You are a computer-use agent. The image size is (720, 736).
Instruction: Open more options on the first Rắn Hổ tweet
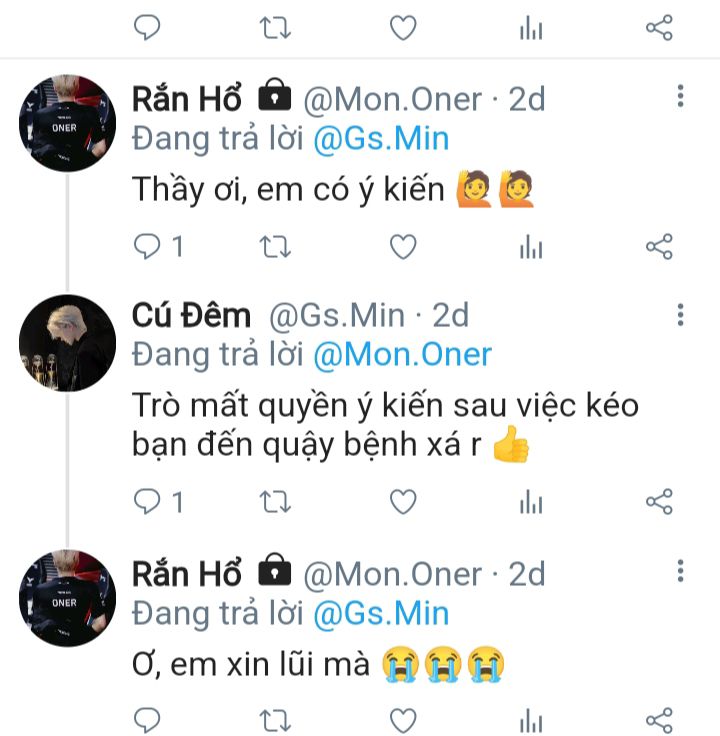680,96
